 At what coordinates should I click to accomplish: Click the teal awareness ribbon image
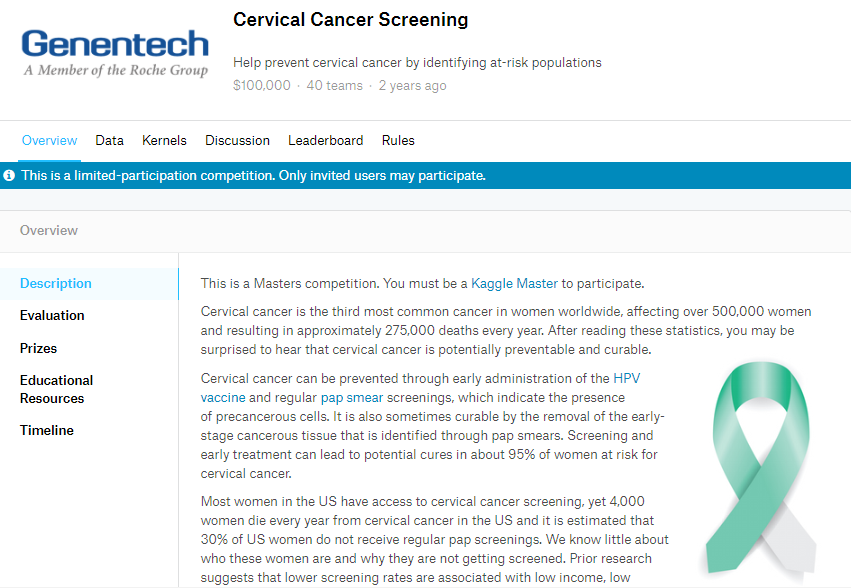click(761, 467)
